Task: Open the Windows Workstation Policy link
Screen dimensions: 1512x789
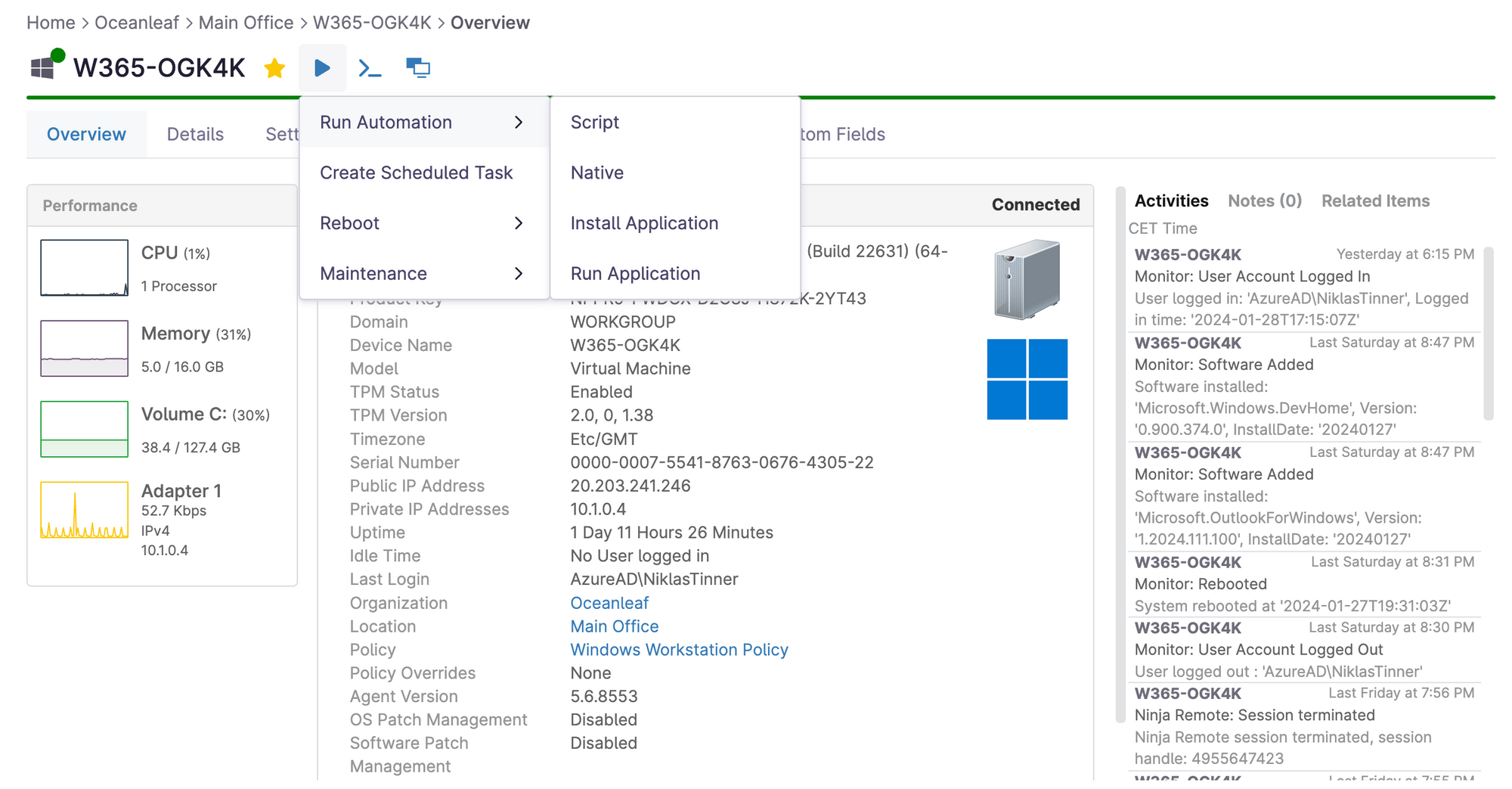Action: pyautogui.click(x=679, y=650)
